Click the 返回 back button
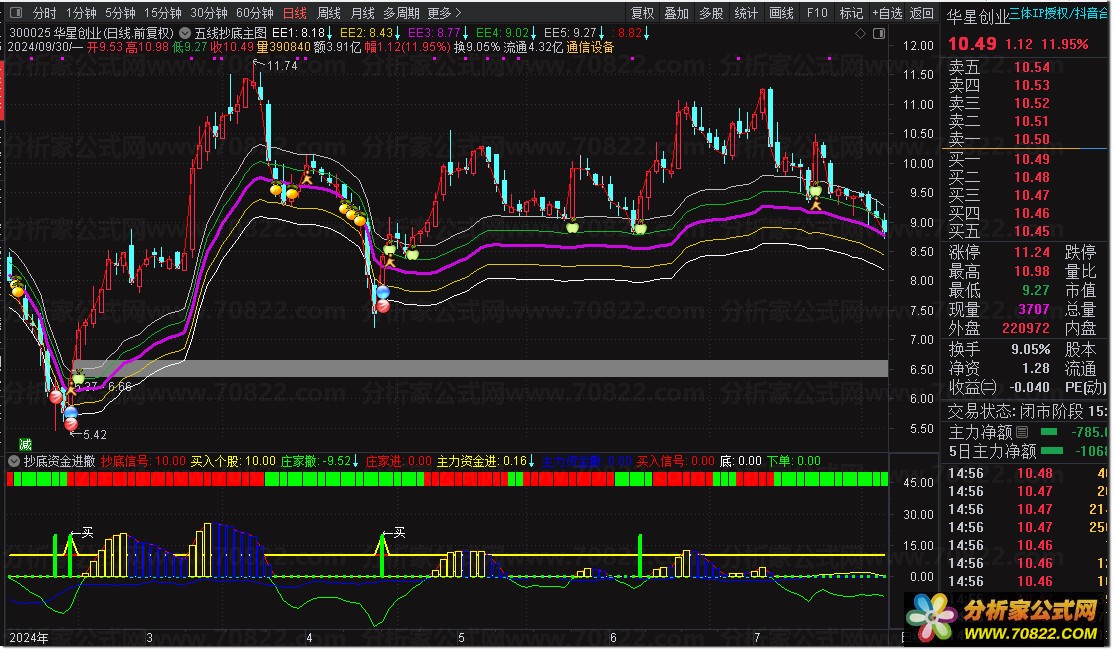1114x650 pixels. point(921,13)
